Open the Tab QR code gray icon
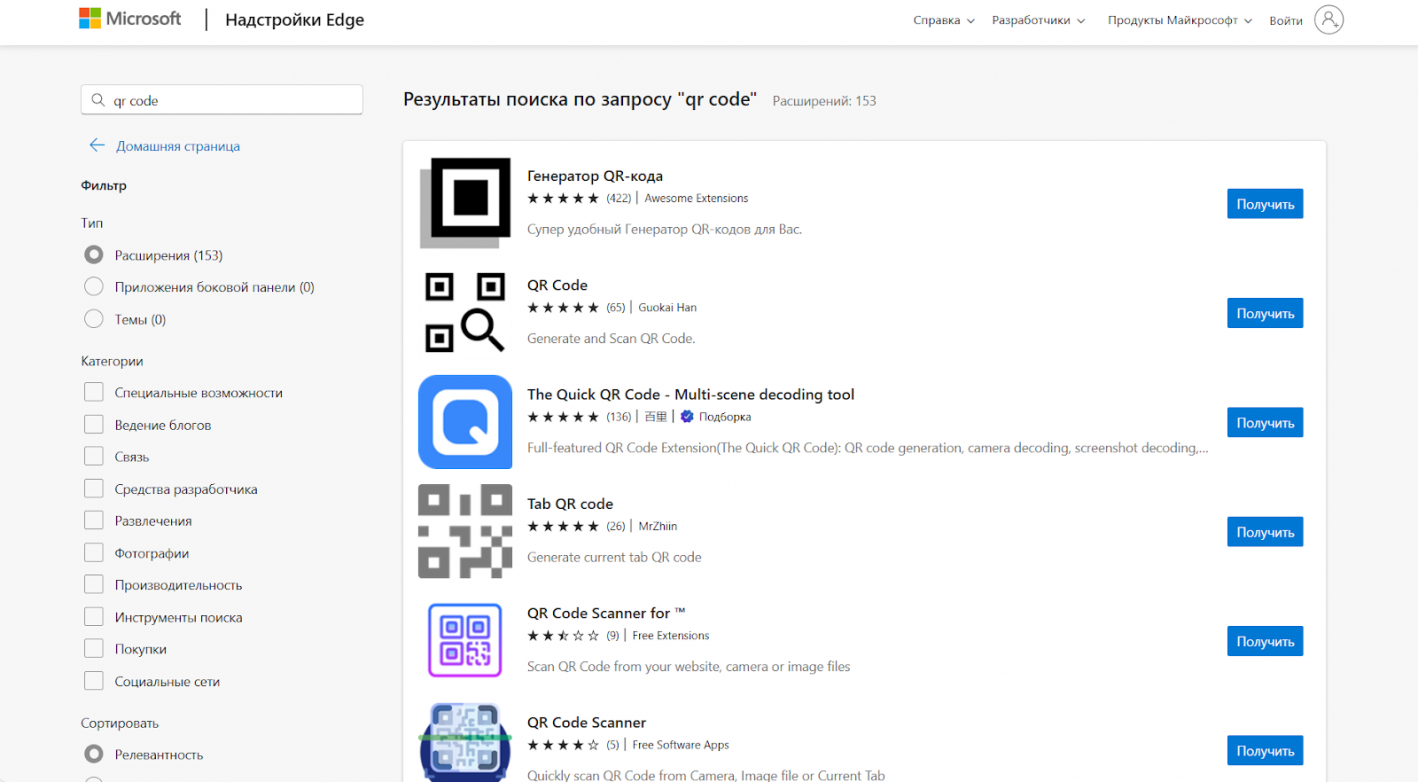1418x782 pixels. [x=465, y=531]
